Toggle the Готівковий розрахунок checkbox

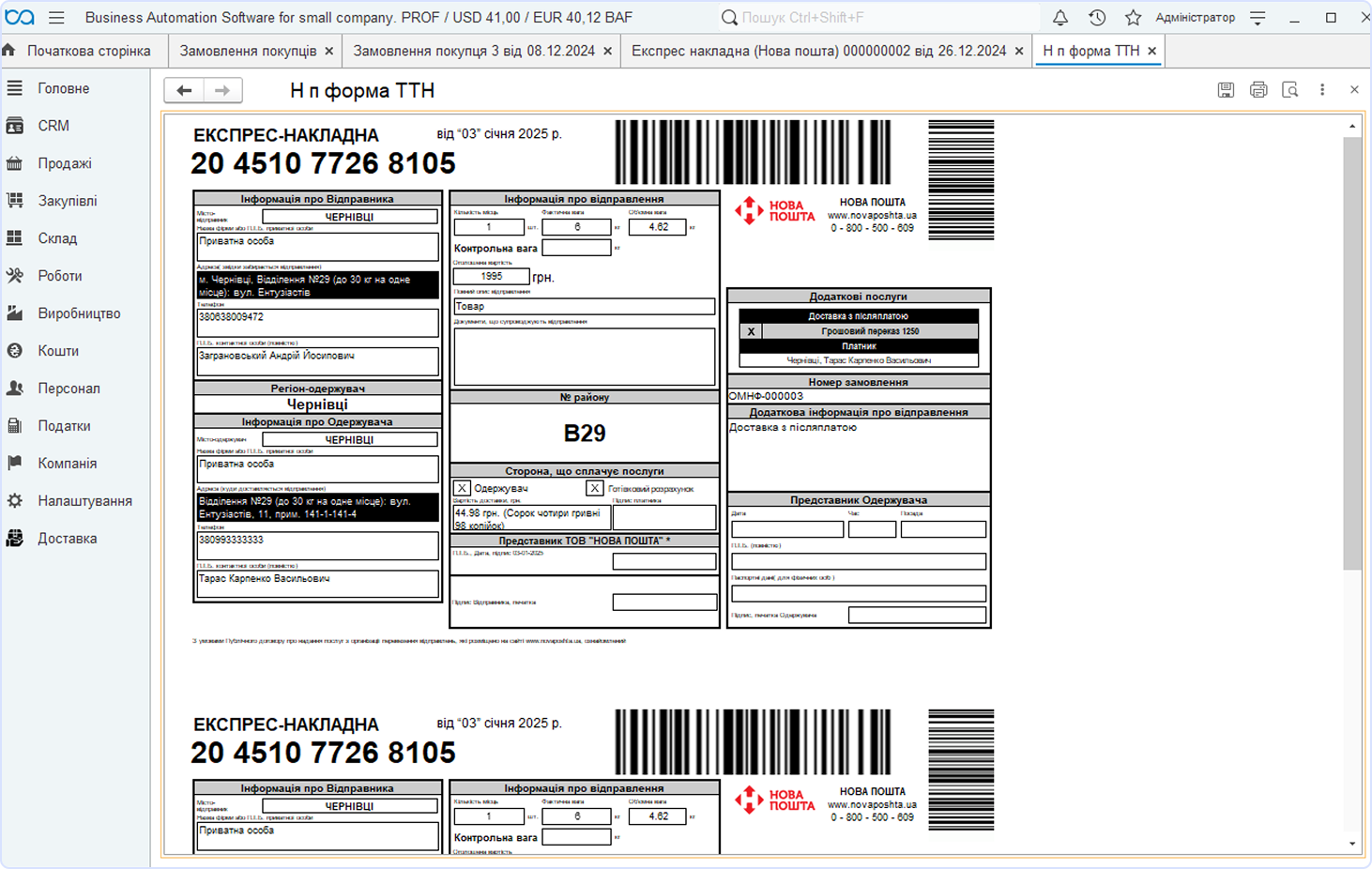tap(594, 488)
